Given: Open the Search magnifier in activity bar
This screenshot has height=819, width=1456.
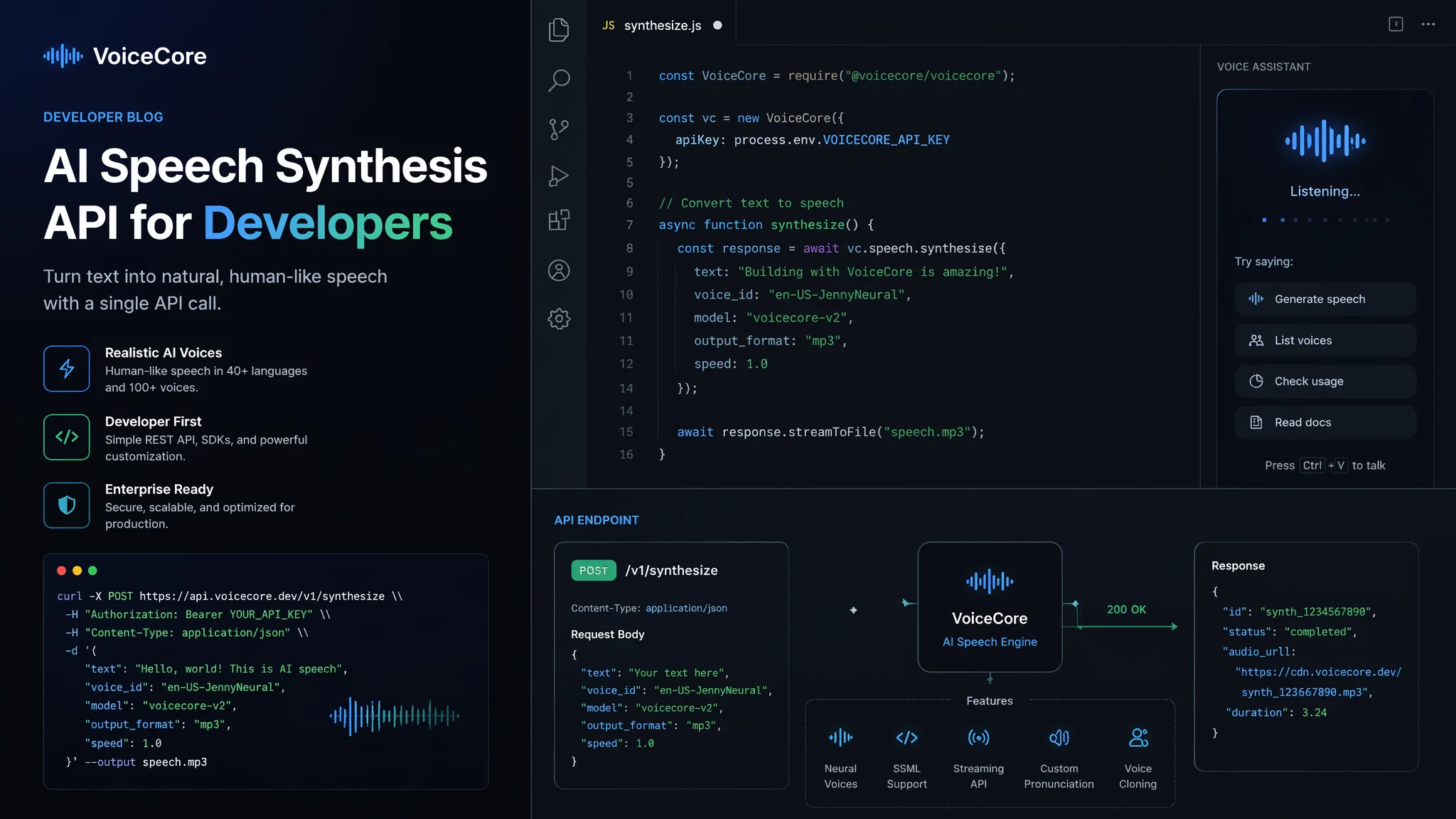Looking at the screenshot, I should [x=559, y=80].
